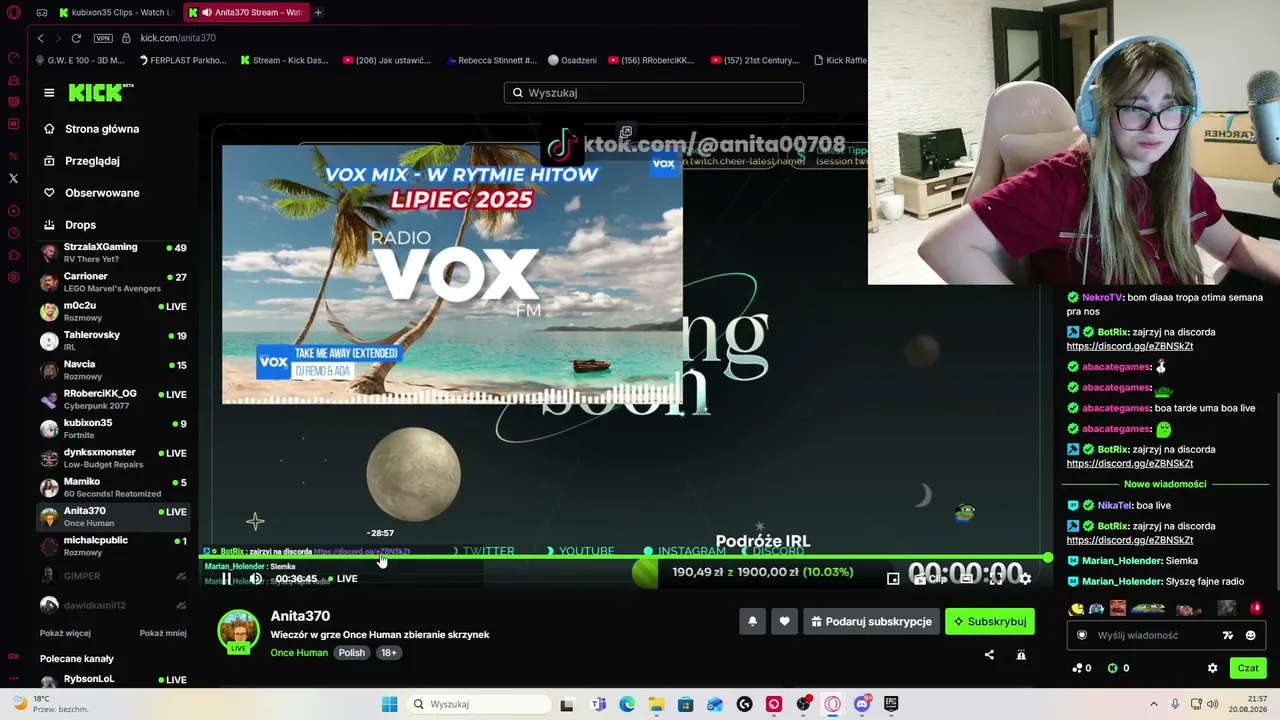This screenshot has width=1280, height=720.
Task: Open the FERPLAST Parkho bookmark
Action: (182, 60)
